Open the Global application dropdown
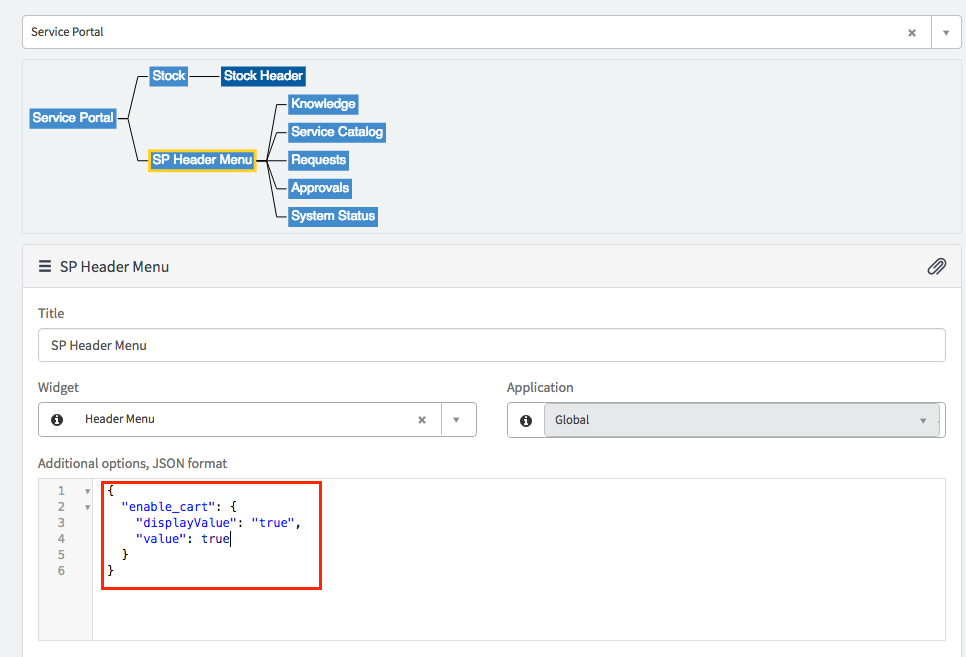The image size is (966, 657). (741, 420)
